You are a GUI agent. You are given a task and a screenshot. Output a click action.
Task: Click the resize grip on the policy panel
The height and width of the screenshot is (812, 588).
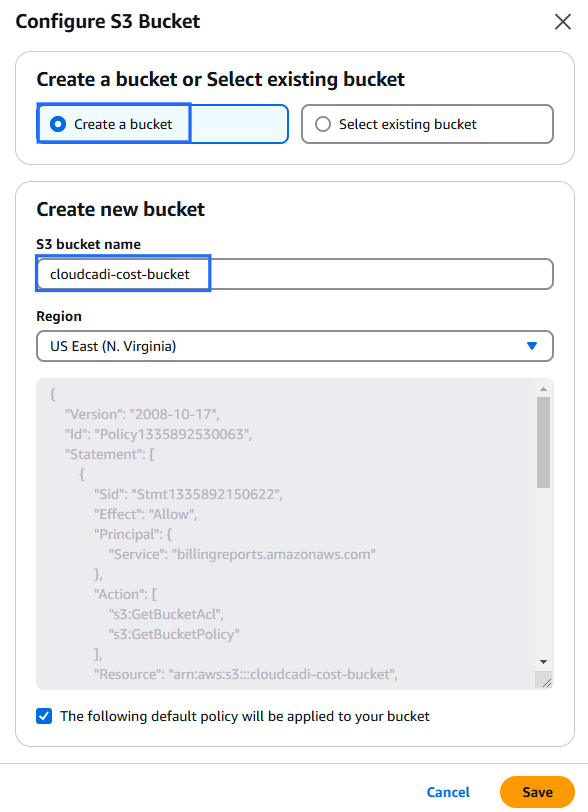click(x=547, y=682)
